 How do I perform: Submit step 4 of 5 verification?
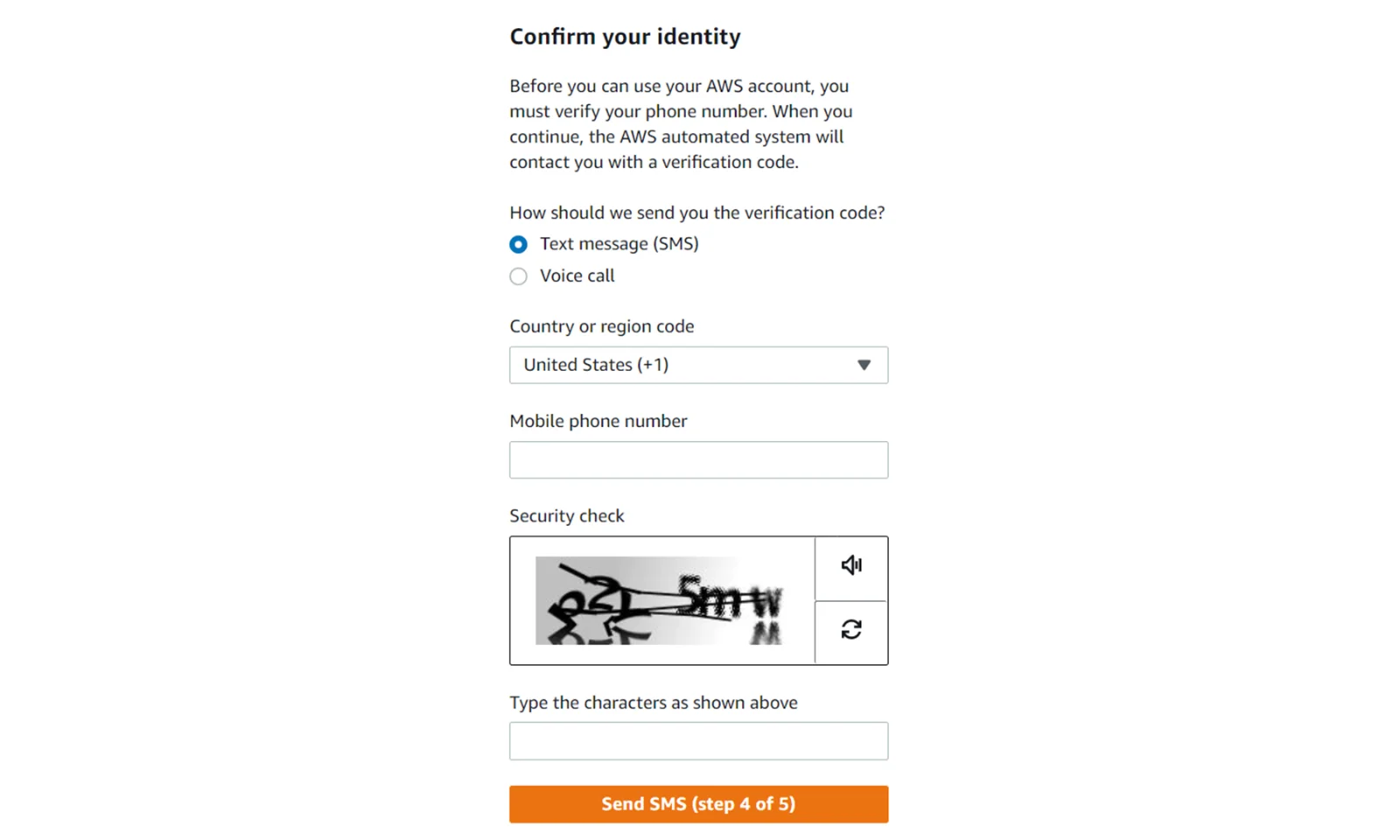pos(698,803)
